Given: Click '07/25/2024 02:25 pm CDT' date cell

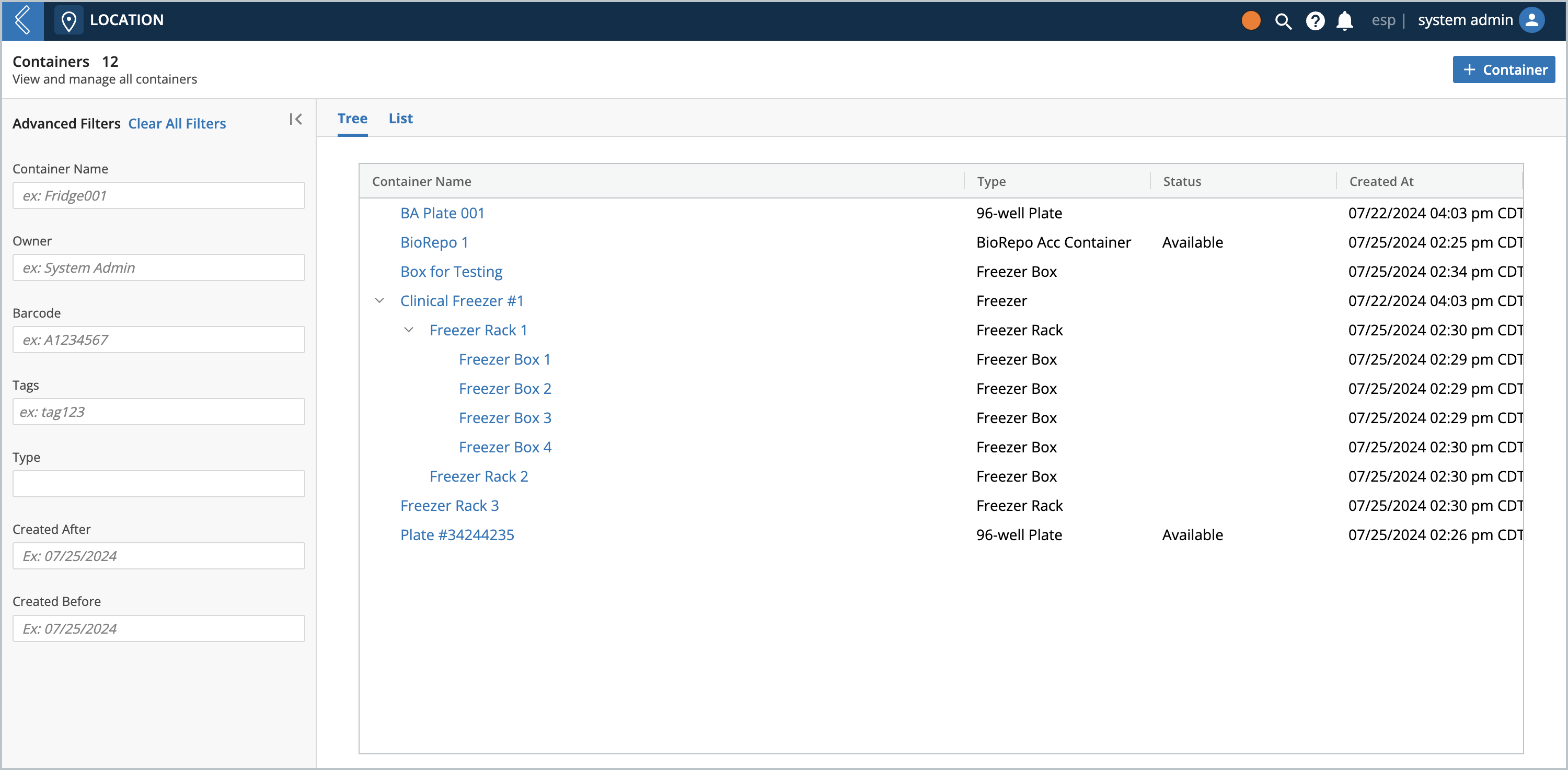Looking at the screenshot, I should [1435, 242].
